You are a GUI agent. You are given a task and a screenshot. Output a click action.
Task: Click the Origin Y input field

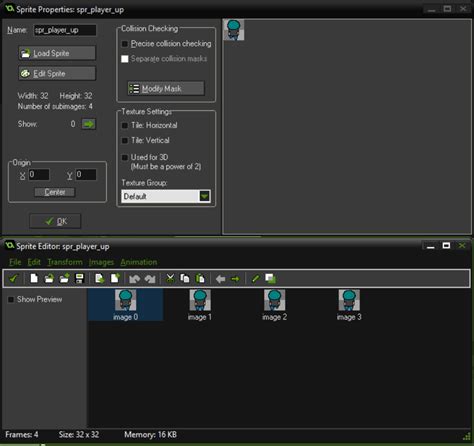click(x=86, y=174)
